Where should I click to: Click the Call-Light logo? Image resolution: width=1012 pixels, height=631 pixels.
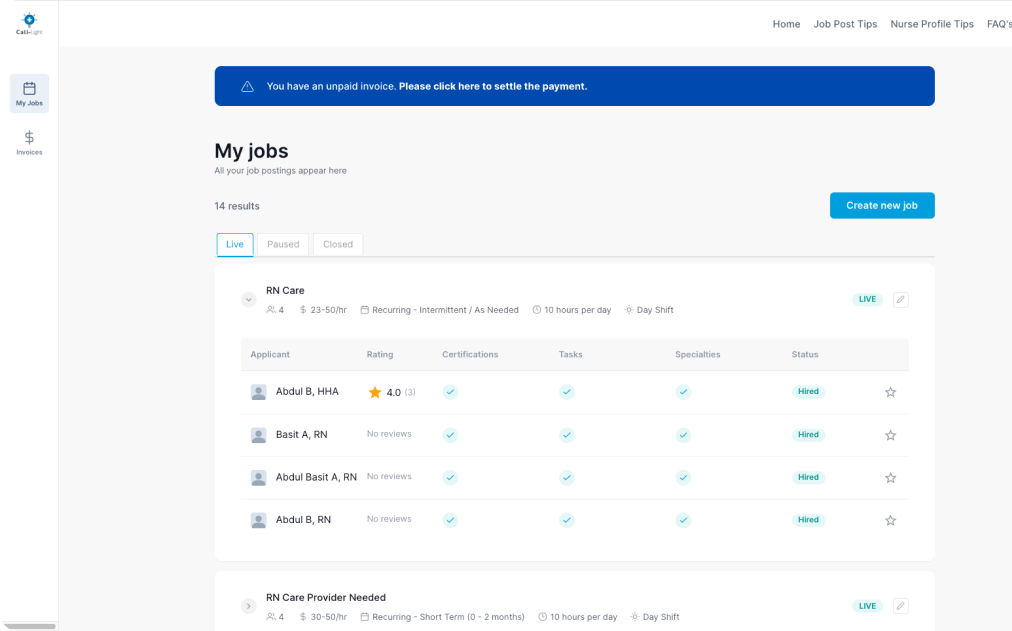29,24
